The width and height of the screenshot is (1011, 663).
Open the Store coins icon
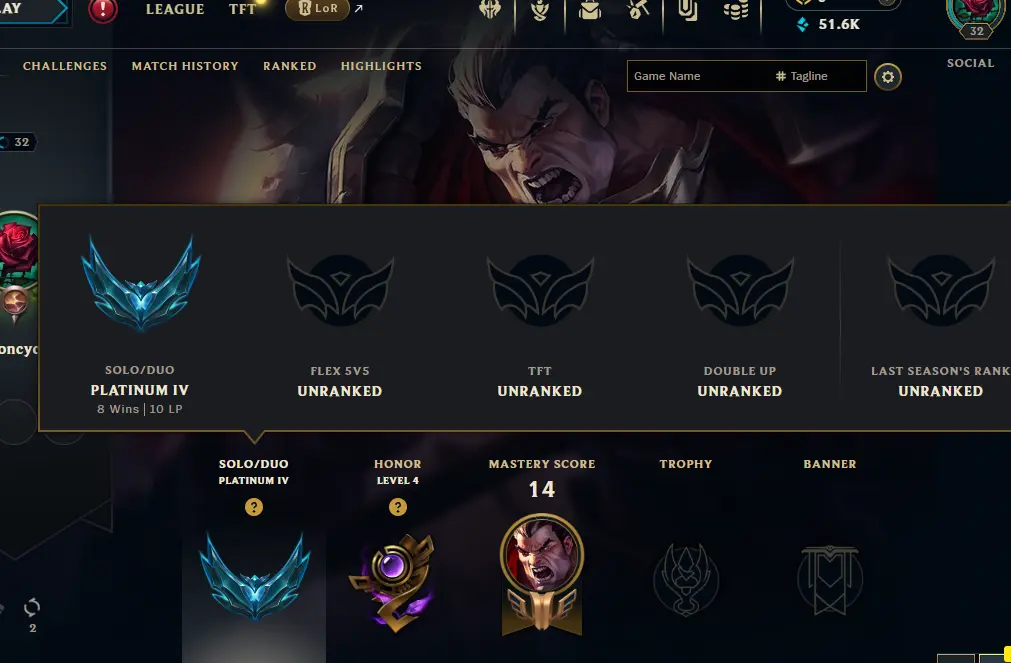pyautogui.click(x=736, y=10)
